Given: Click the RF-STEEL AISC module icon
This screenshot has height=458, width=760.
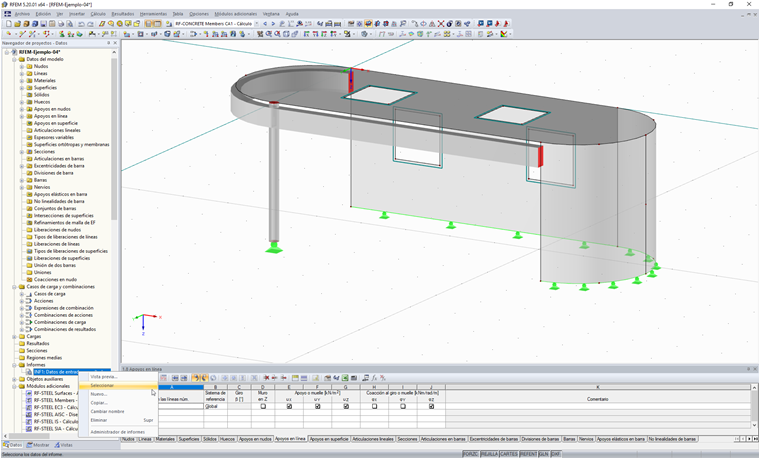Looking at the screenshot, I should 29,414.
